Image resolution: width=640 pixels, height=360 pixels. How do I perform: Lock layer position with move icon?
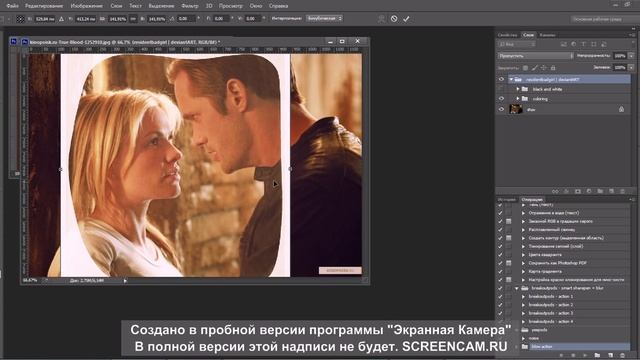click(544, 68)
